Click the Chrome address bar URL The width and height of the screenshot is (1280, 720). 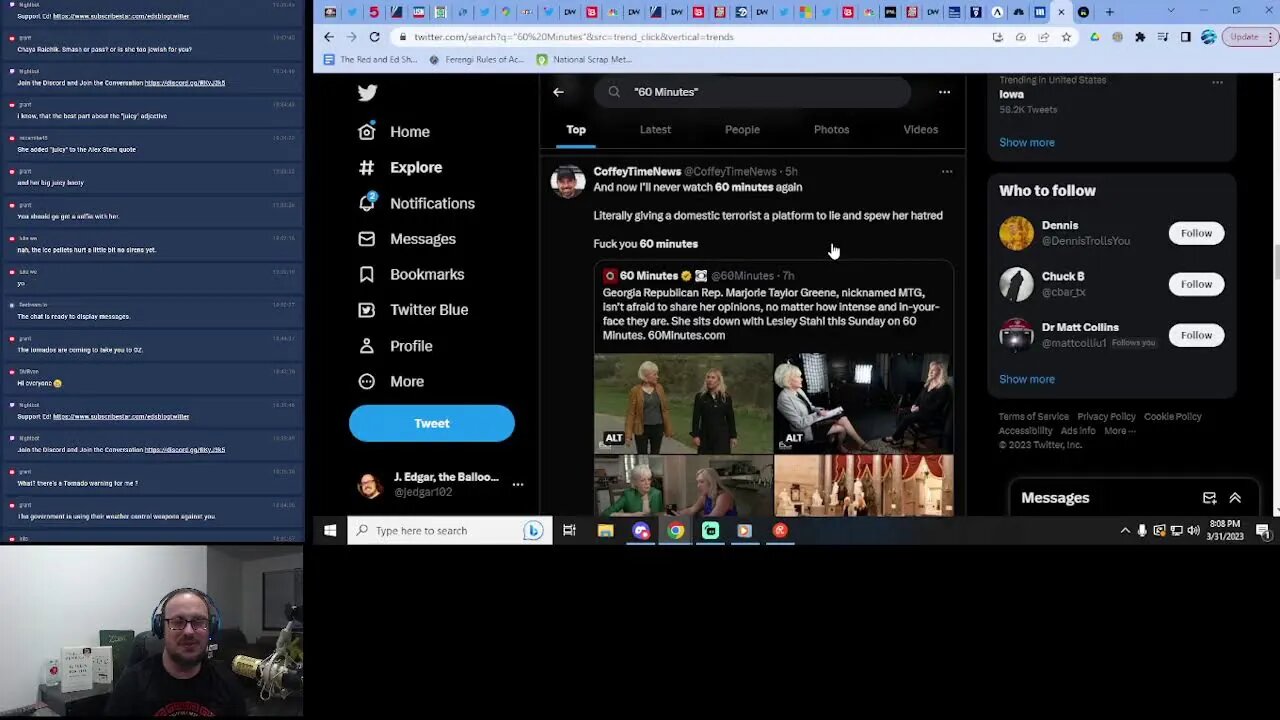click(x=574, y=37)
